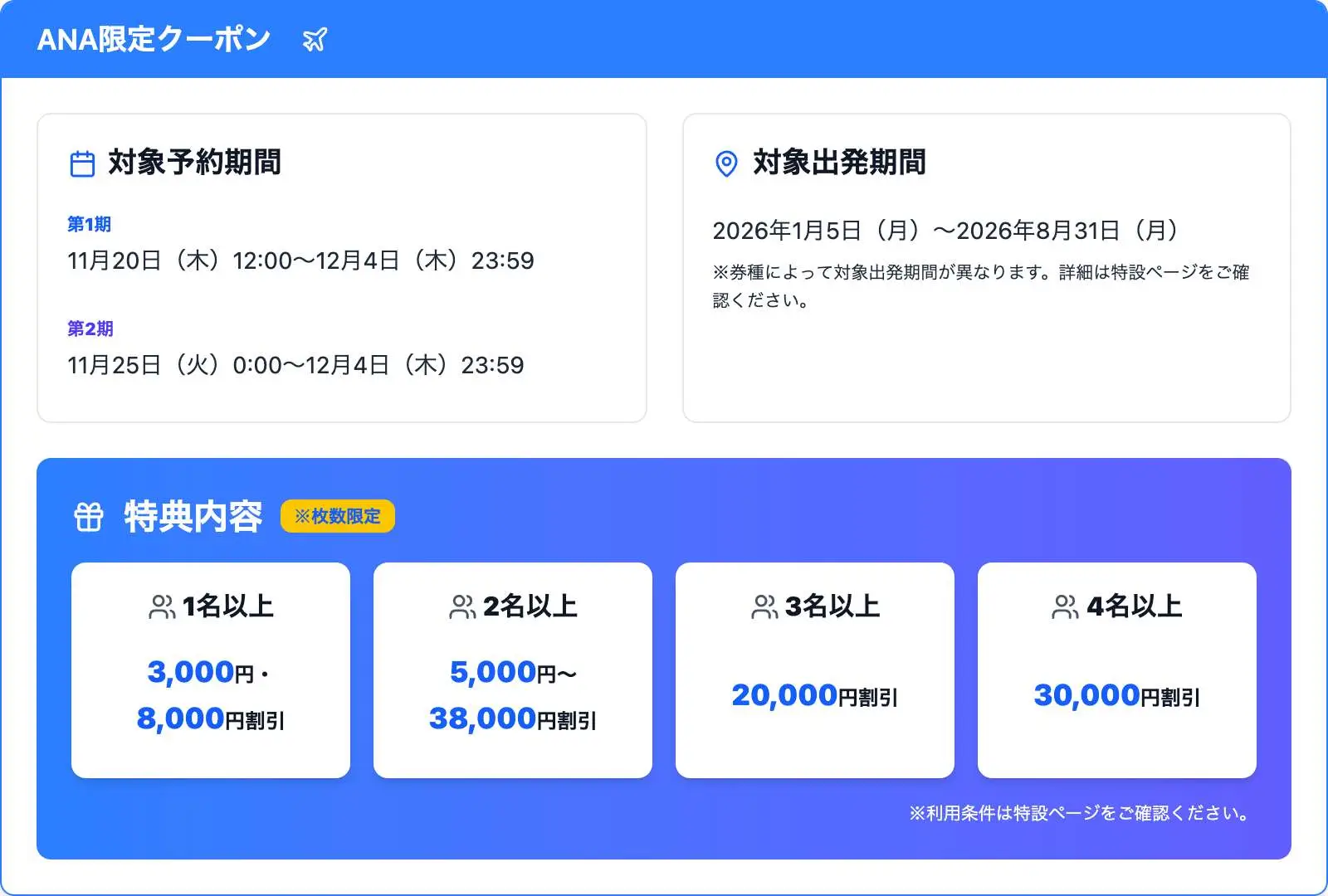Viewport: 1328px width, 896px height.
Task: Click the people icon on the 4名以上 card
Action: tap(1065, 606)
